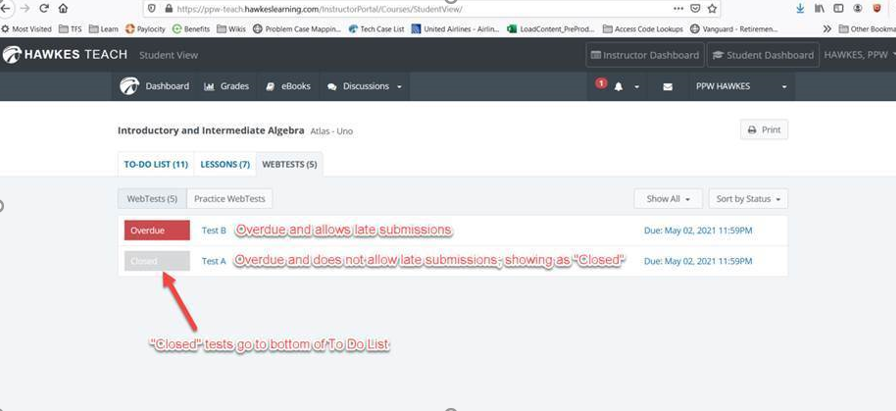
Task: Open the HAWKES, PPW user dropdown
Action: coord(859,55)
